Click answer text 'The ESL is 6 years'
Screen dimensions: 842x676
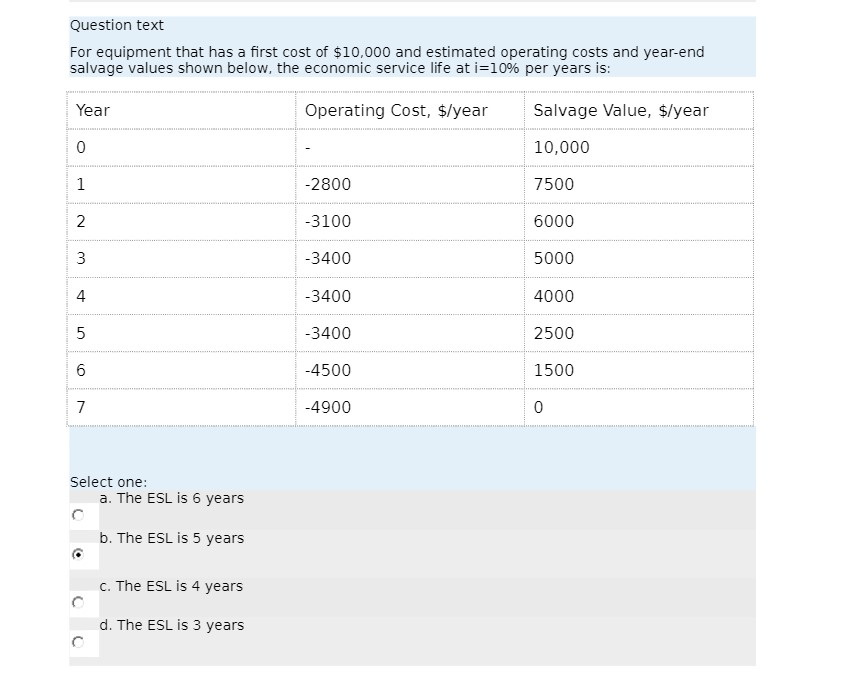coord(172,498)
